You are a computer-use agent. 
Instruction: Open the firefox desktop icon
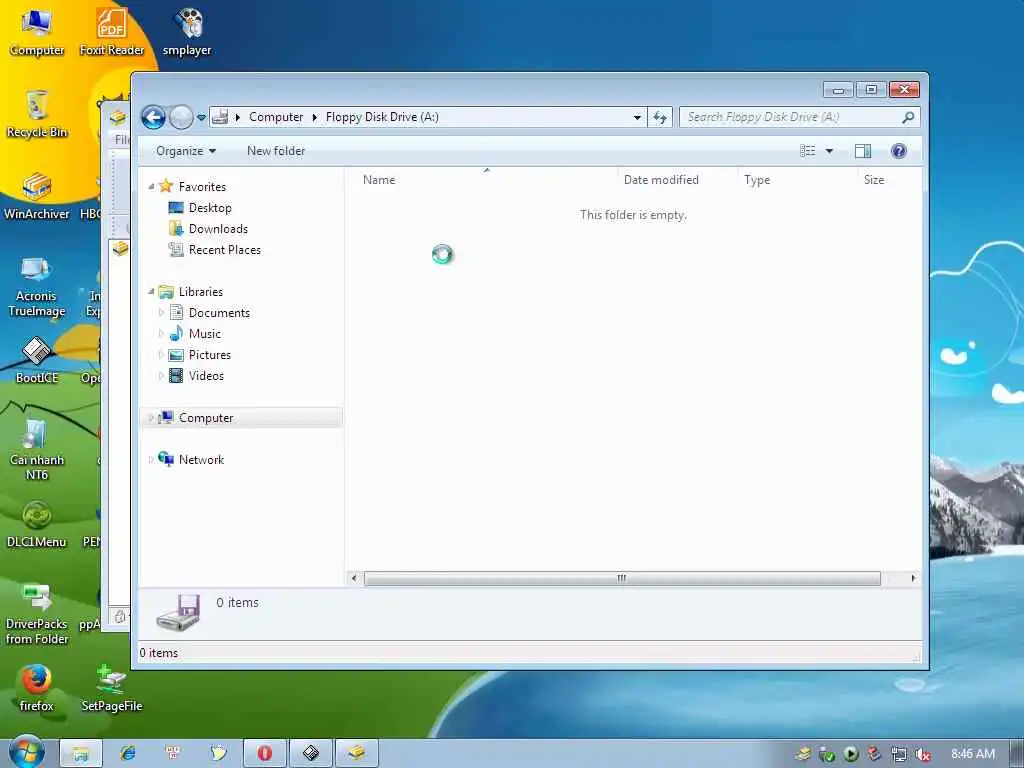[x=37, y=688]
